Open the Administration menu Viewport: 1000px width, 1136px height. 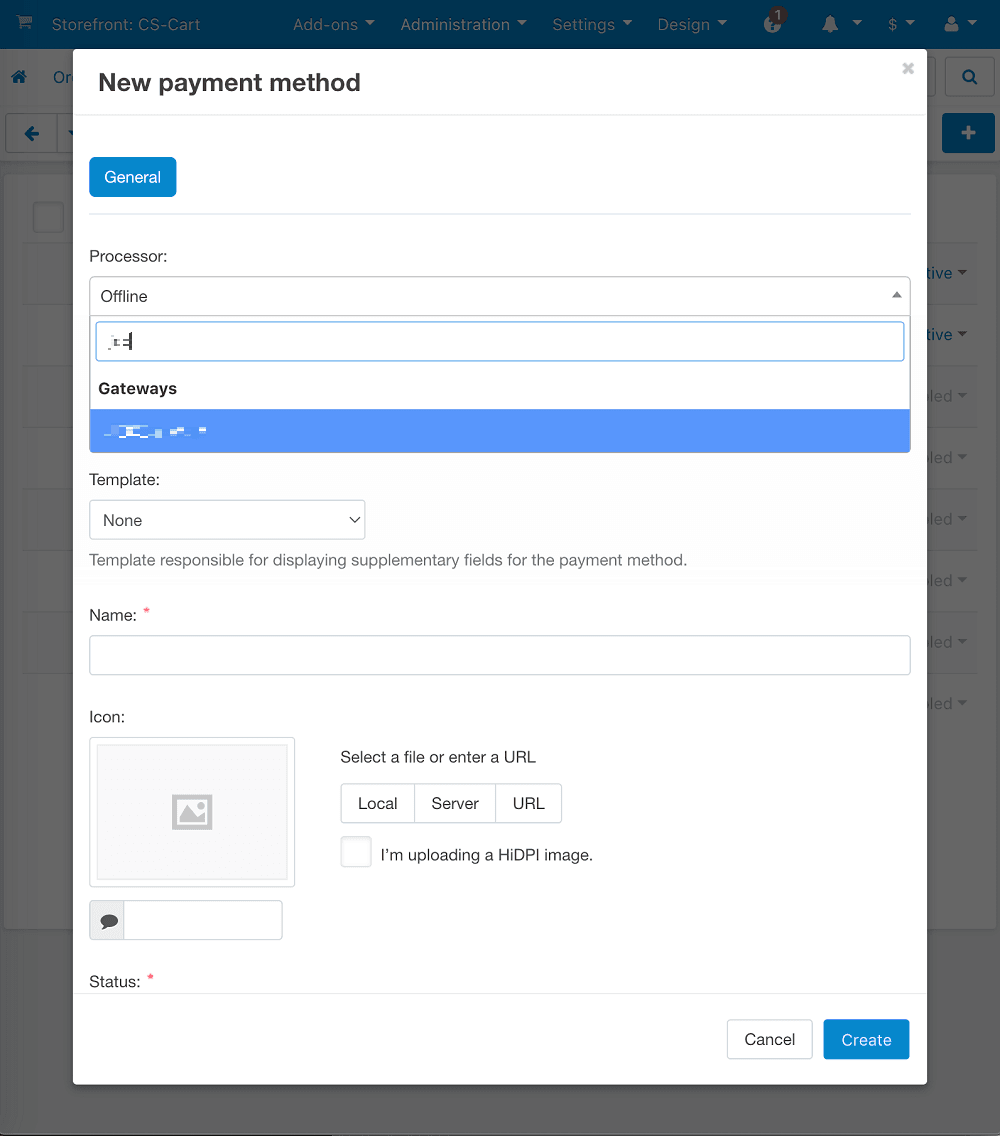pos(463,24)
